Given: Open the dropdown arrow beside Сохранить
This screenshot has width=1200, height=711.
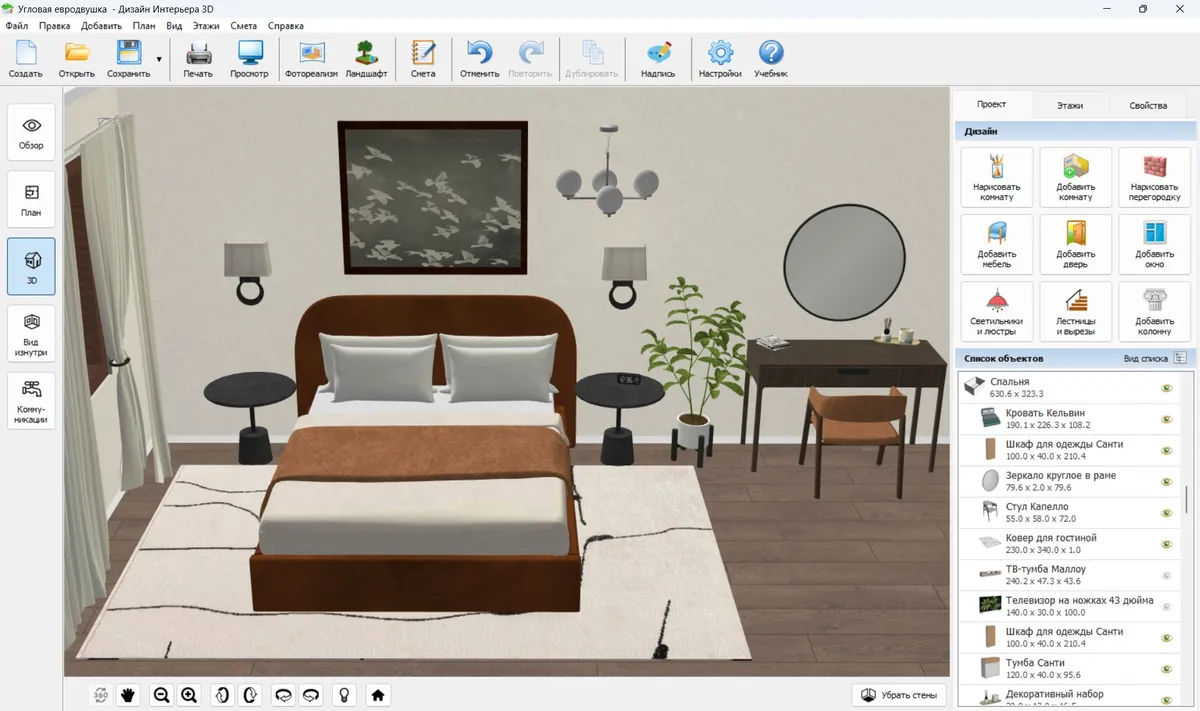Looking at the screenshot, I should click(159, 60).
